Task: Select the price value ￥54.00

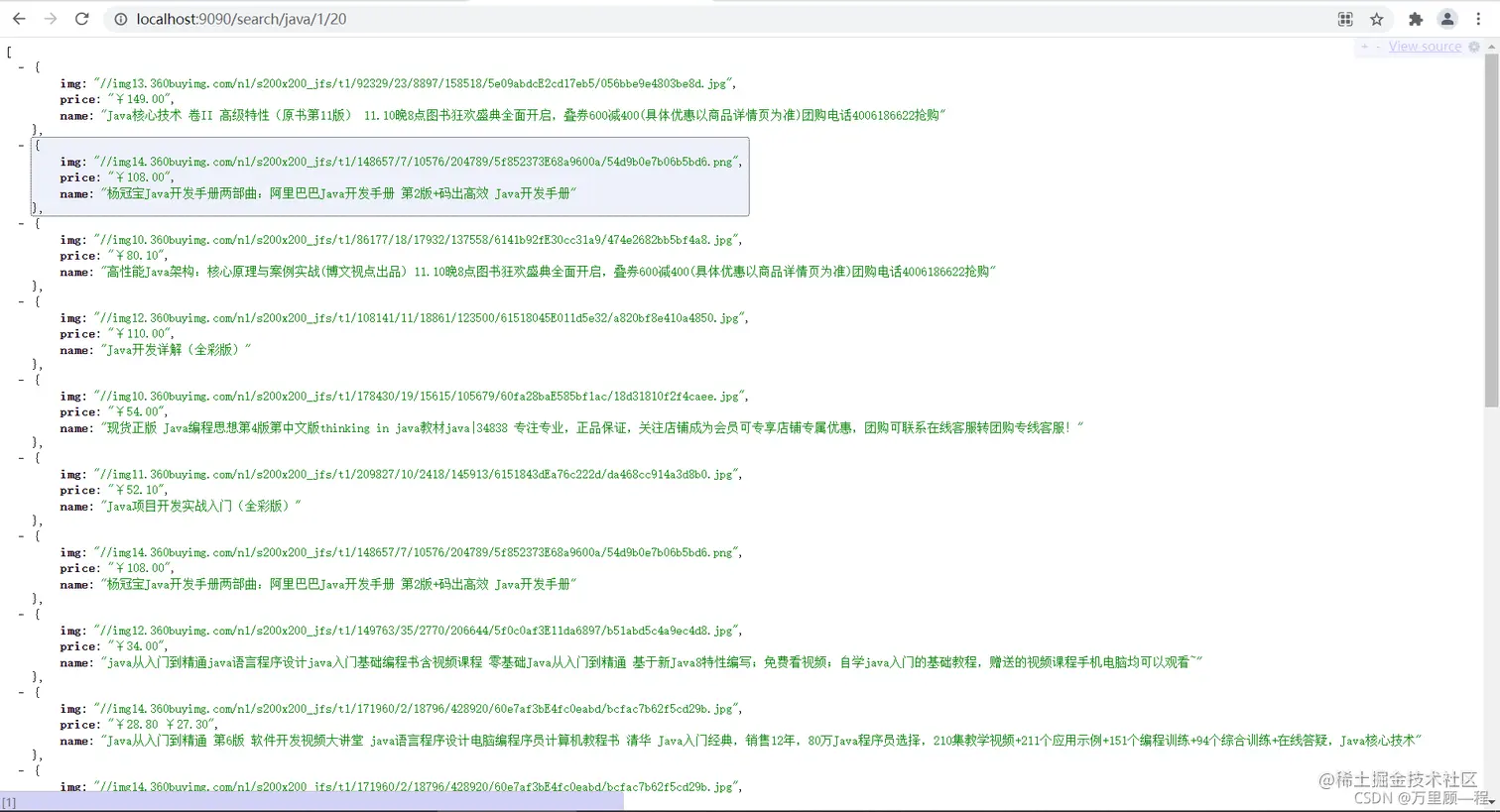Action: 135,412
